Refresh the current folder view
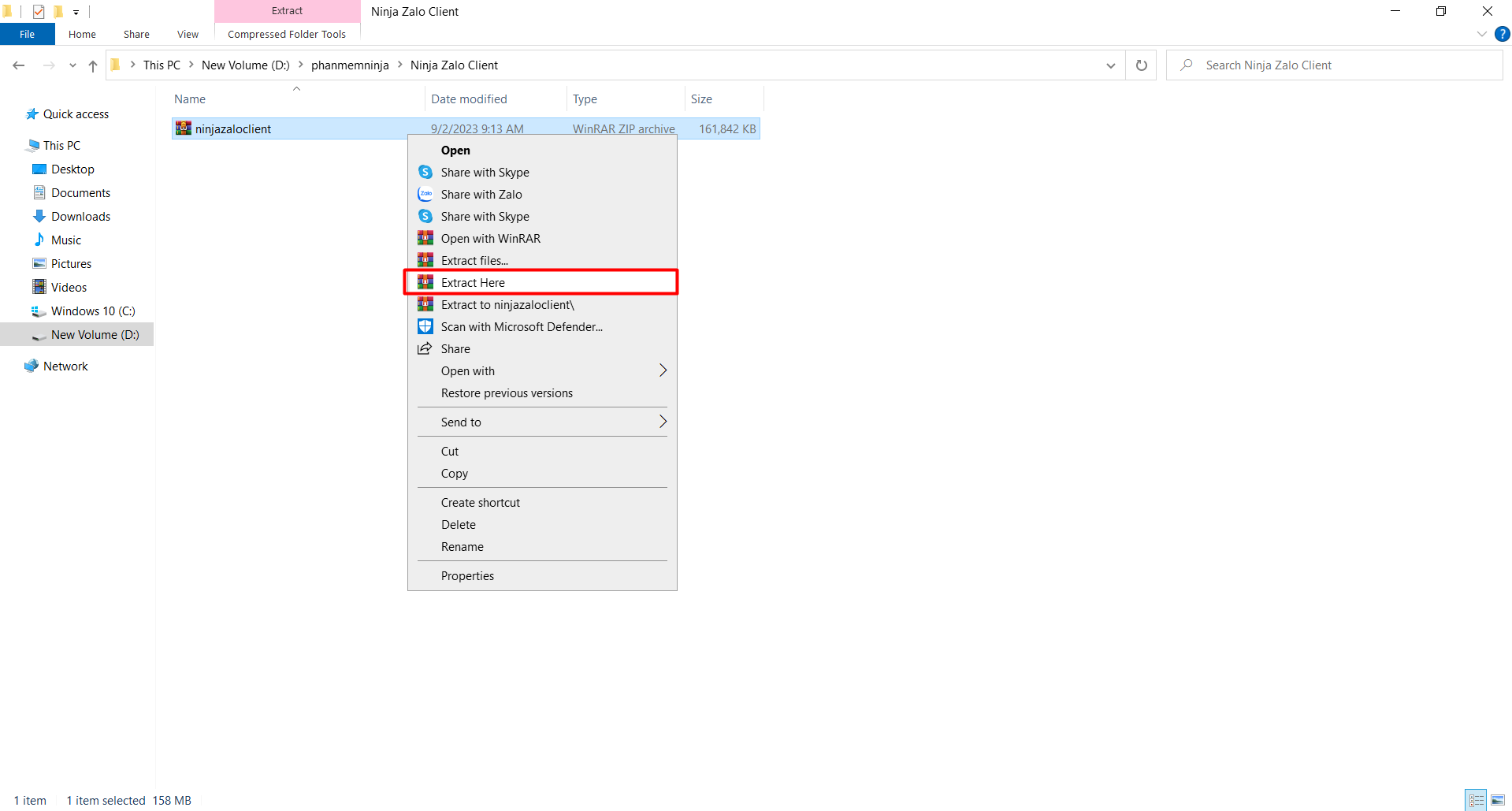This screenshot has height=811, width=1512. tap(1141, 65)
